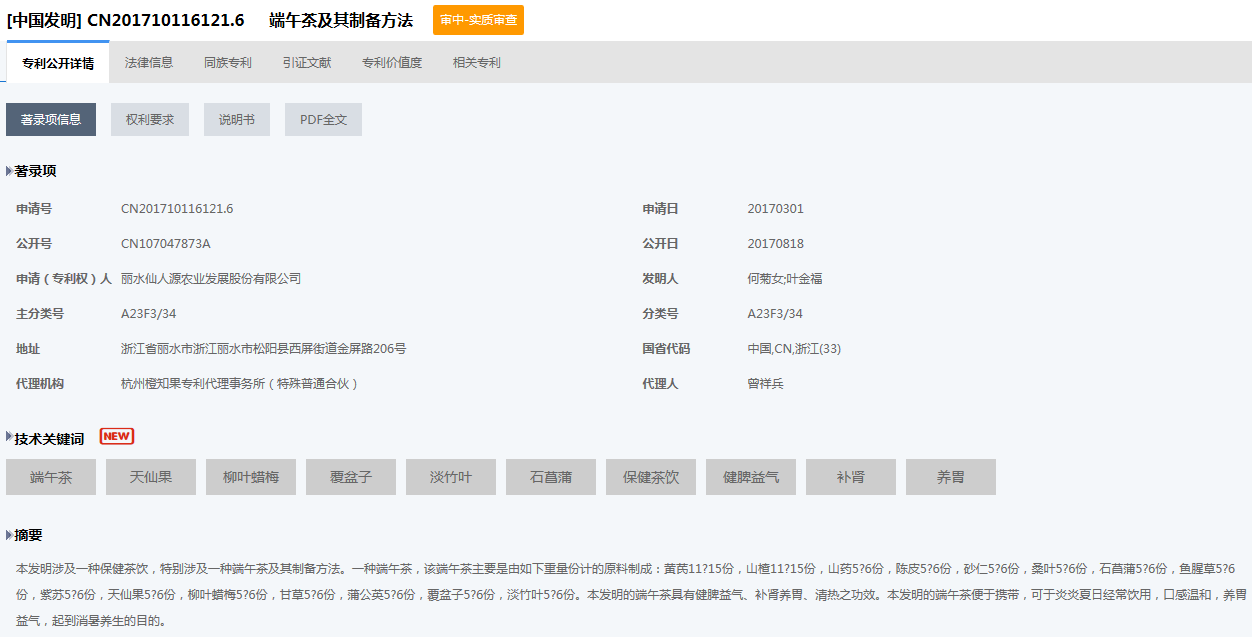Collapse the 技术关键词 section triangle
The width and height of the screenshot is (1252, 637).
[9, 437]
